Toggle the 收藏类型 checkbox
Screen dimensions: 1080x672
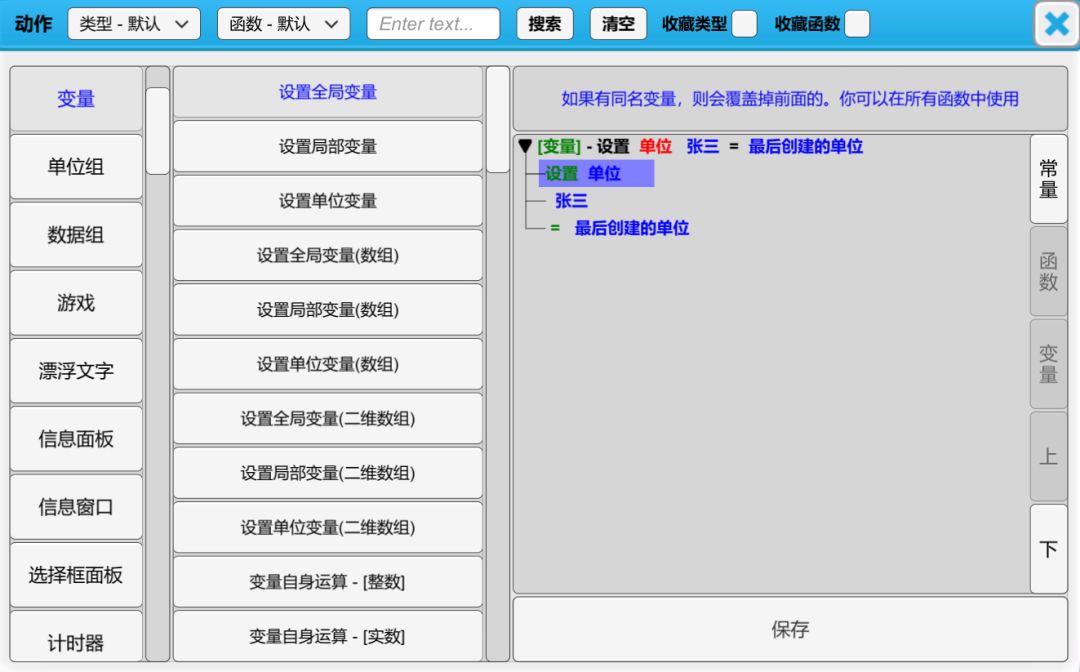pos(744,24)
